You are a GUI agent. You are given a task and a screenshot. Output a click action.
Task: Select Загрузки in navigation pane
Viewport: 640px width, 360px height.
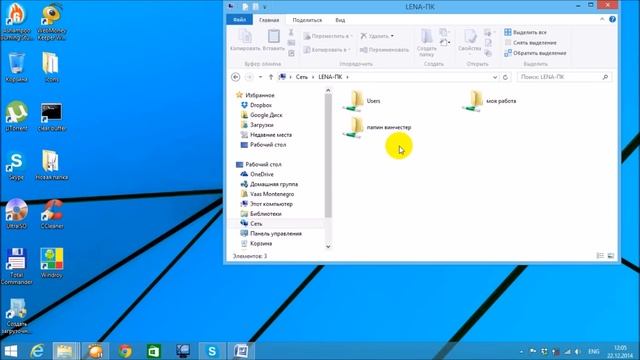(257, 125)
